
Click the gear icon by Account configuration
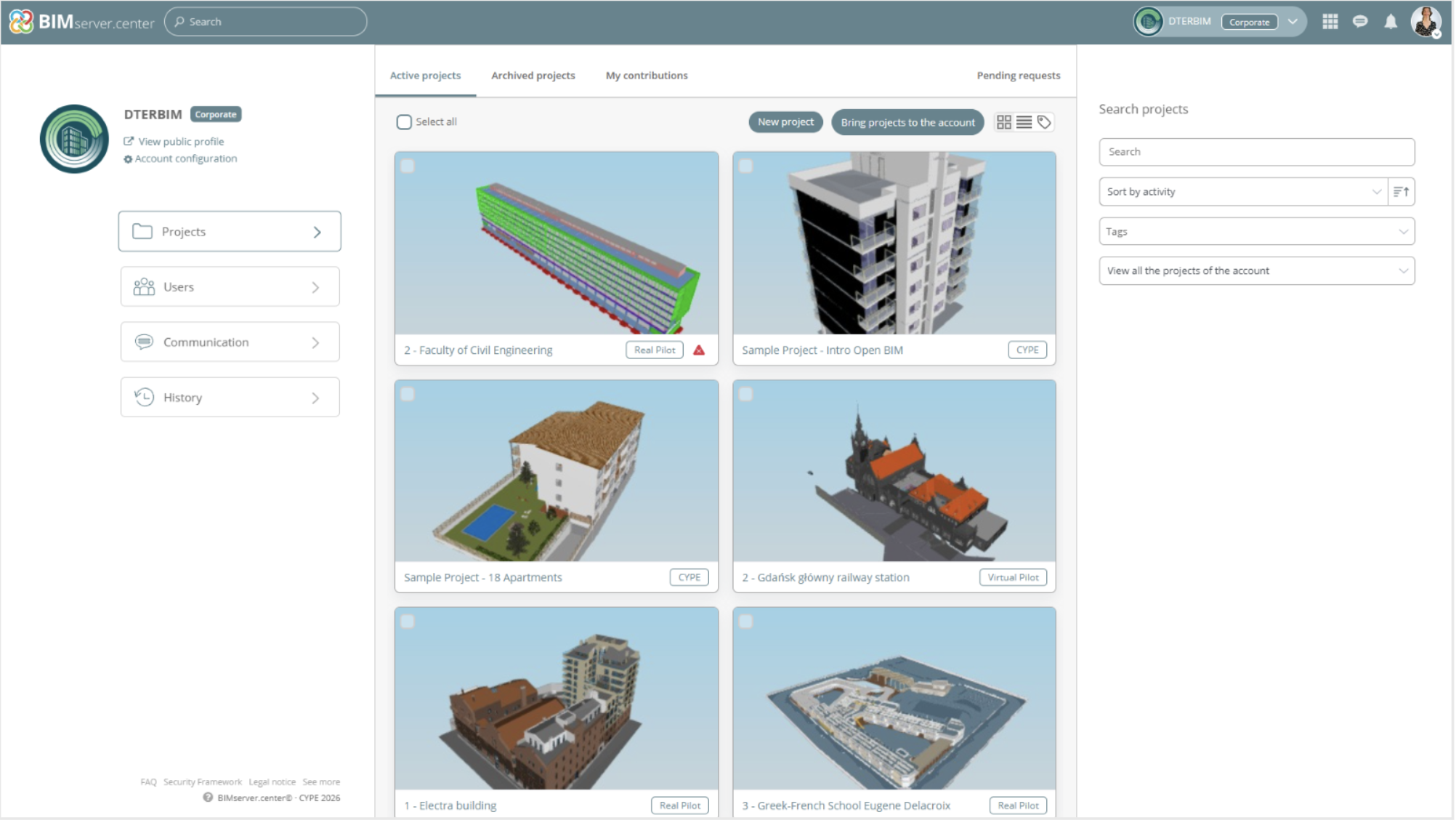coord(128,159)
